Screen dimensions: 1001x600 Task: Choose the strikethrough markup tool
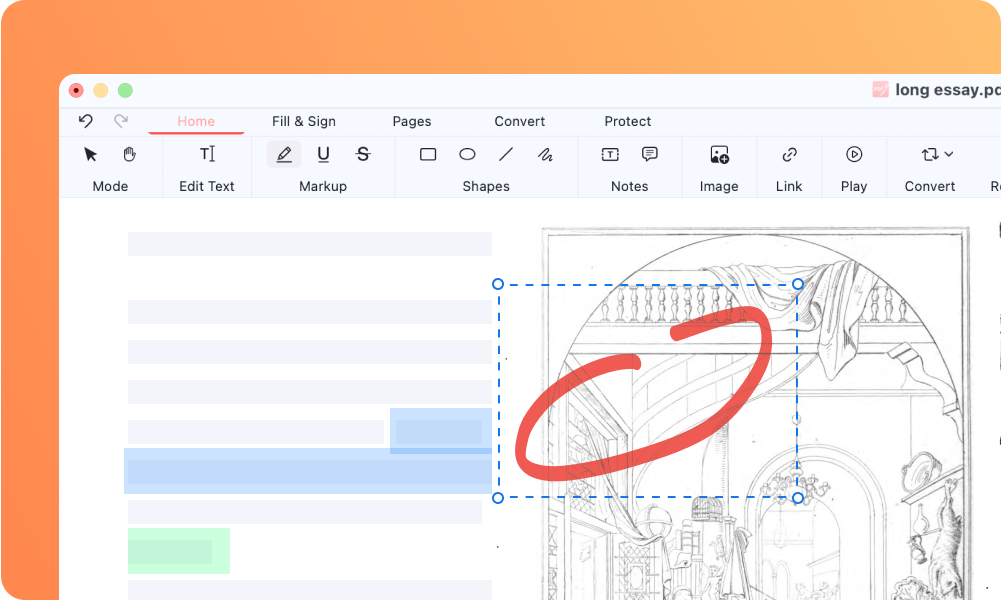click(x=363, y=154)
